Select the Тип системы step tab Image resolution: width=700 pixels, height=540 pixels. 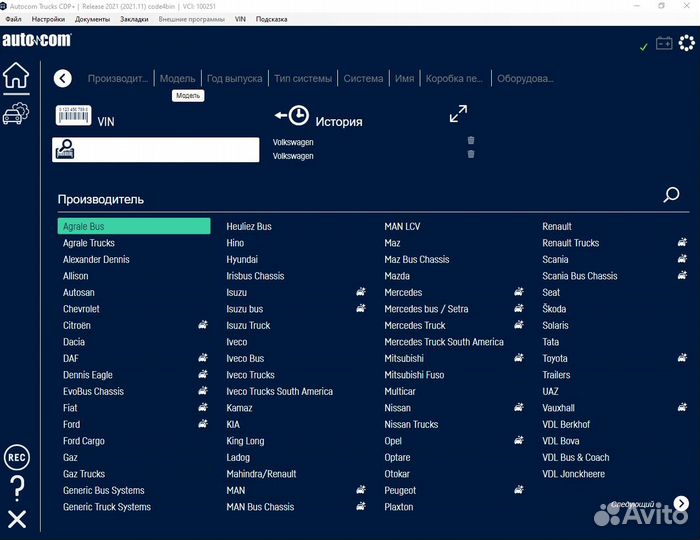point(302,78)
